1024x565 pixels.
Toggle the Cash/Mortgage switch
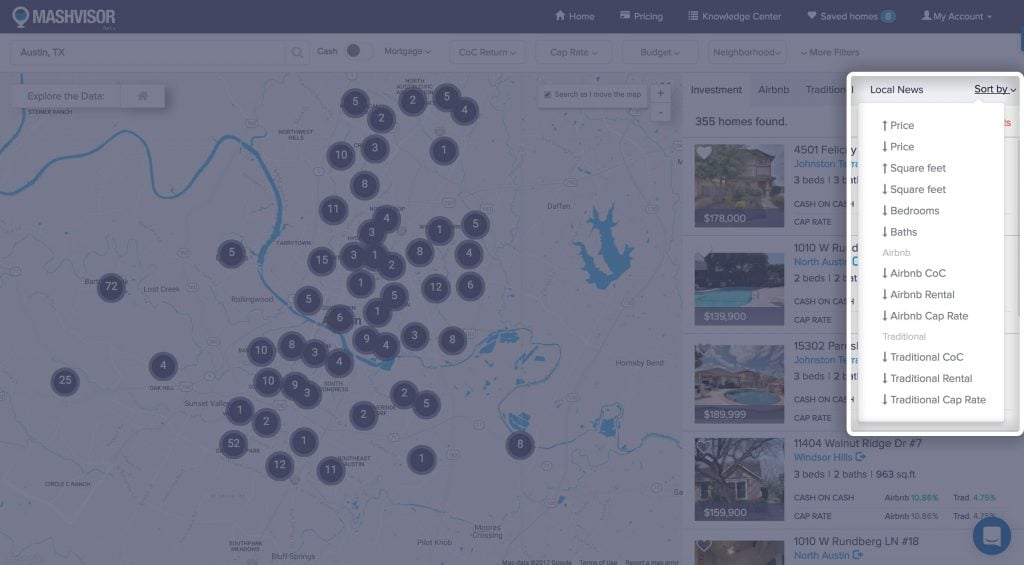coord(354,51)
